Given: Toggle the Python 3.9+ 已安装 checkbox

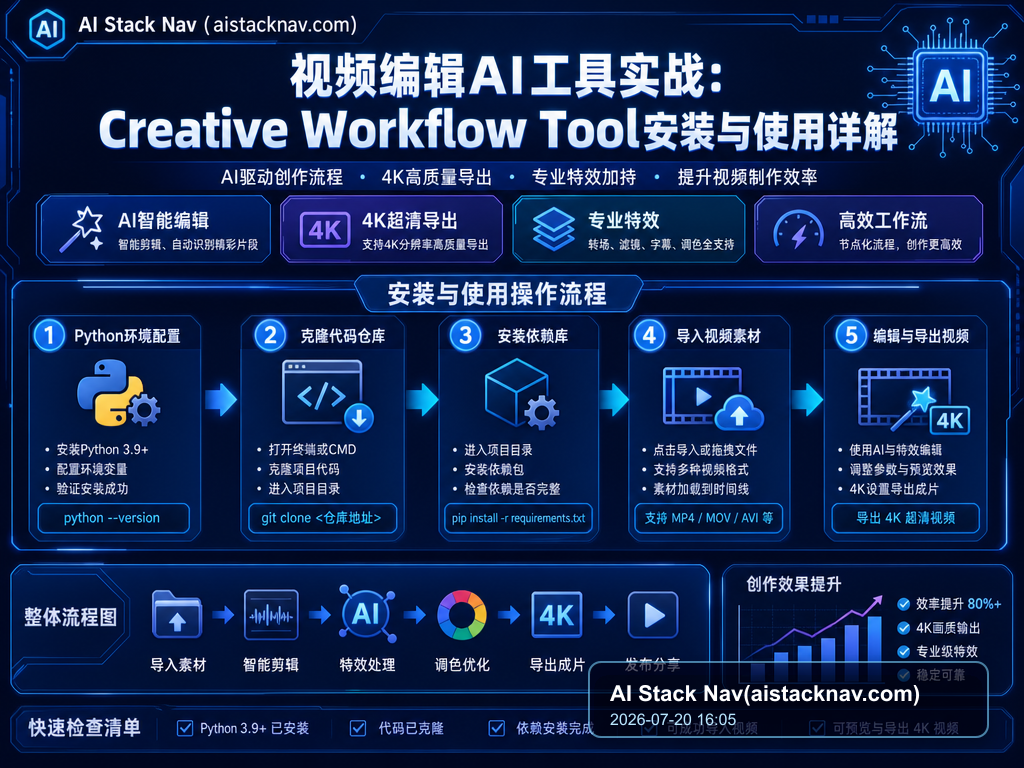Looking at the screenshot, I should pos(185,728).
